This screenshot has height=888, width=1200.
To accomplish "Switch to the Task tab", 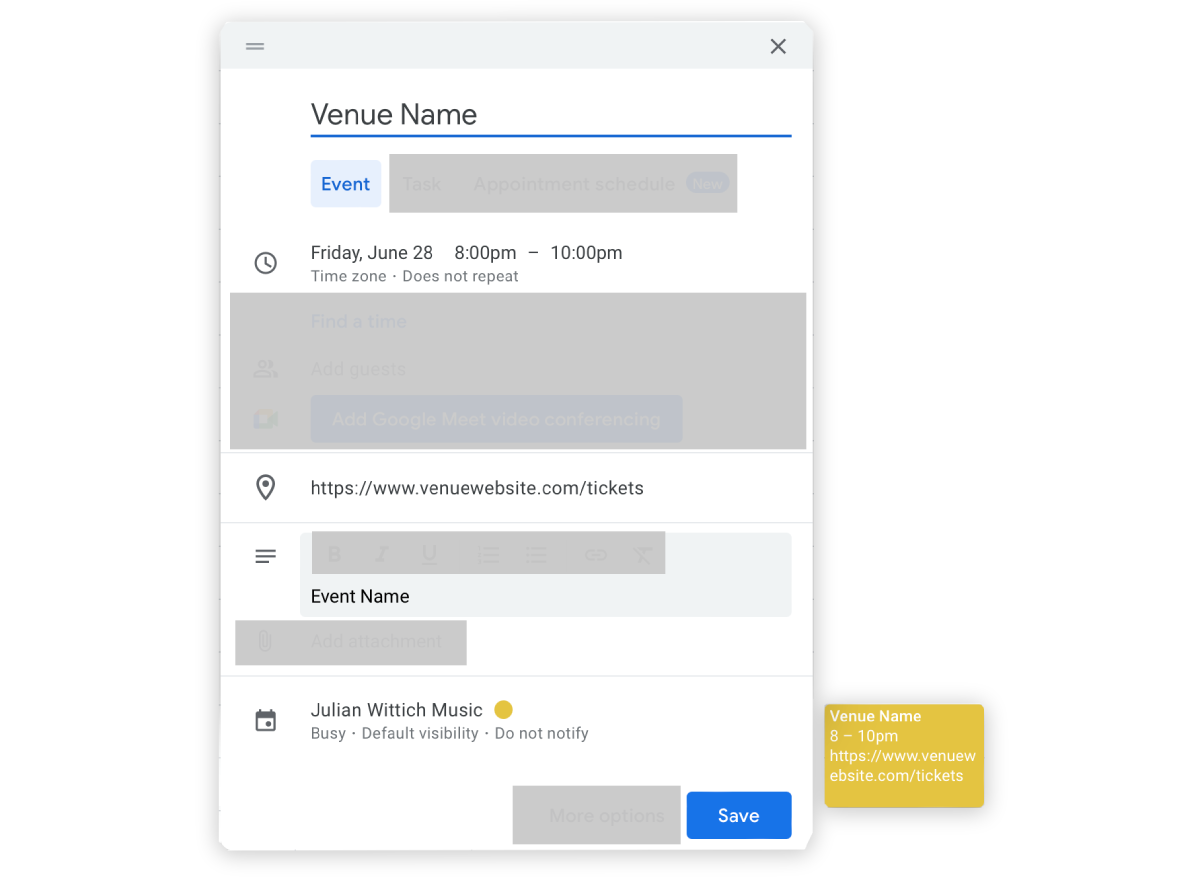I will point(421,183).
